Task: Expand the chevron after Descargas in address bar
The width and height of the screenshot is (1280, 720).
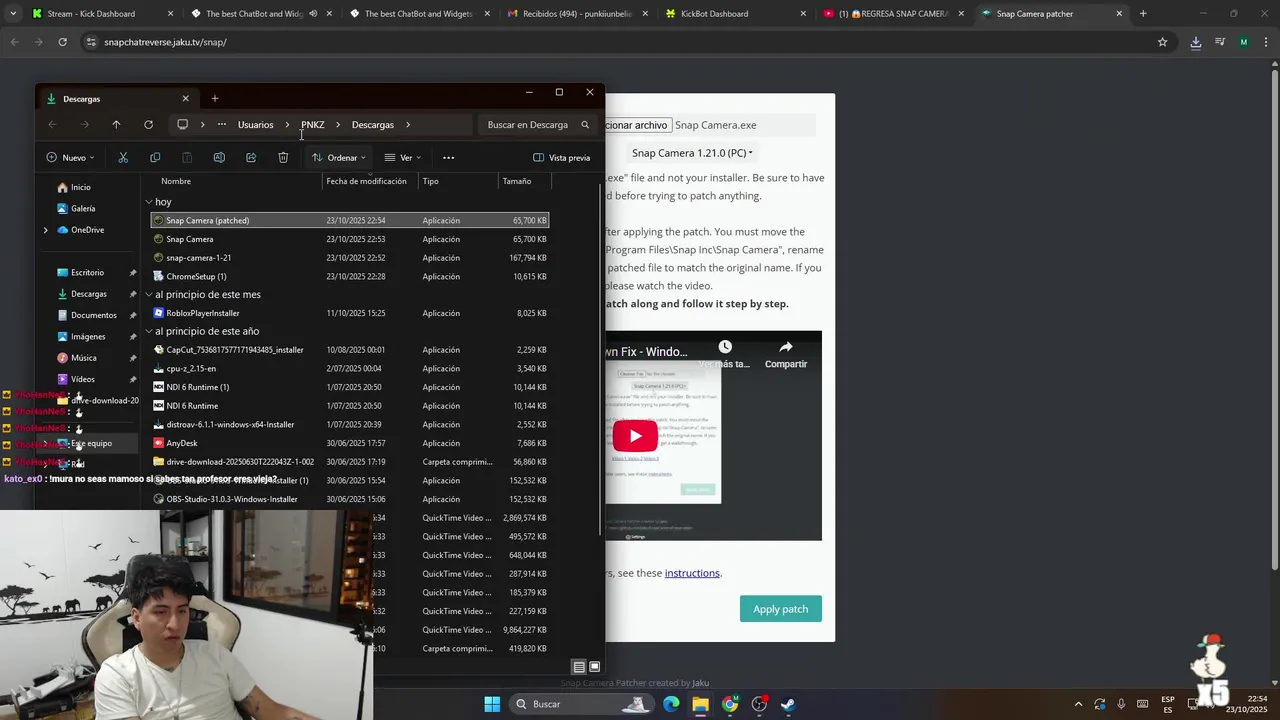Action: (x=408, y=125)
